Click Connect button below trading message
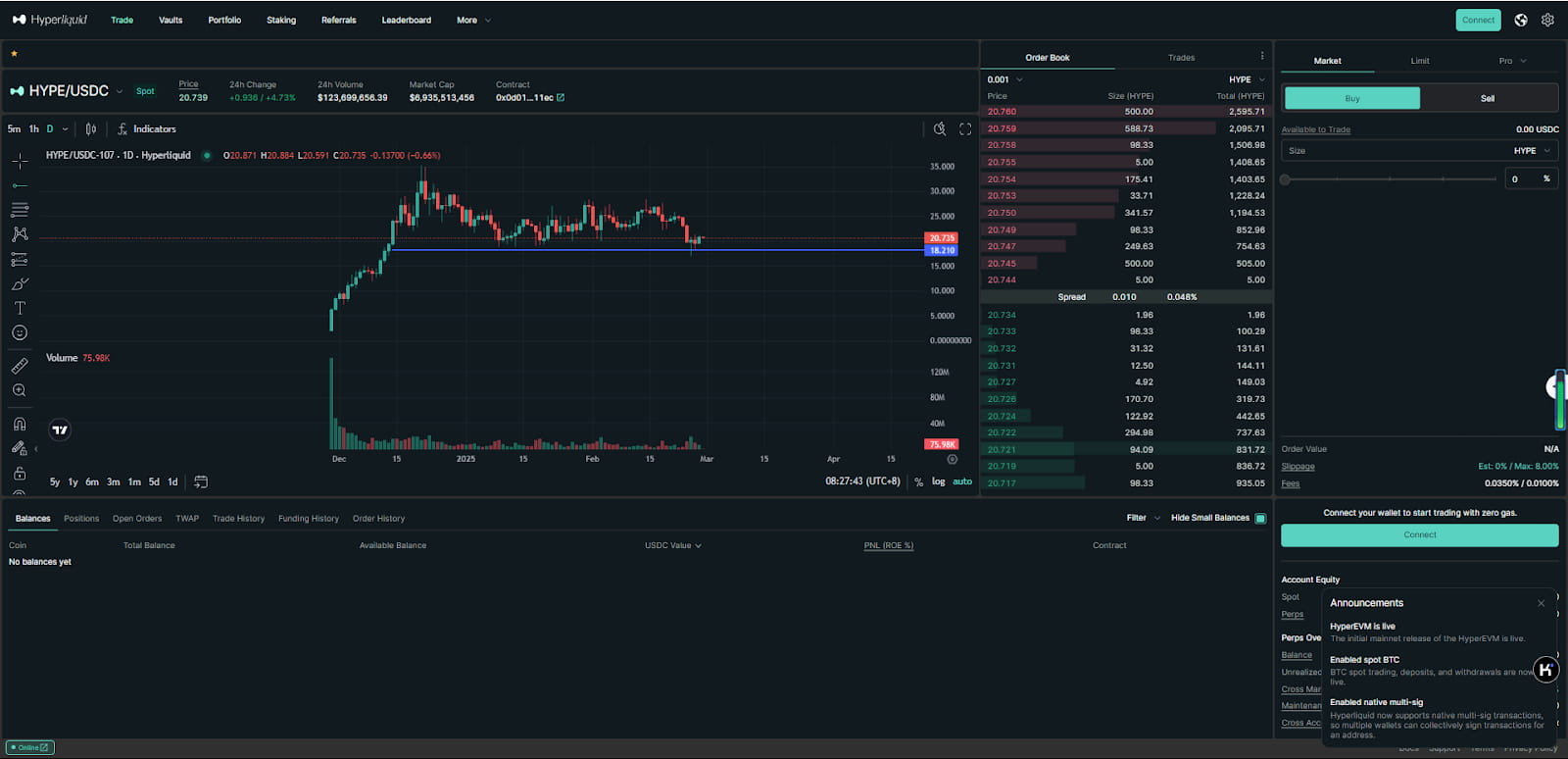Image resolution: width=1568 pixels, height=759 pixels. [x=1419, y=534]
